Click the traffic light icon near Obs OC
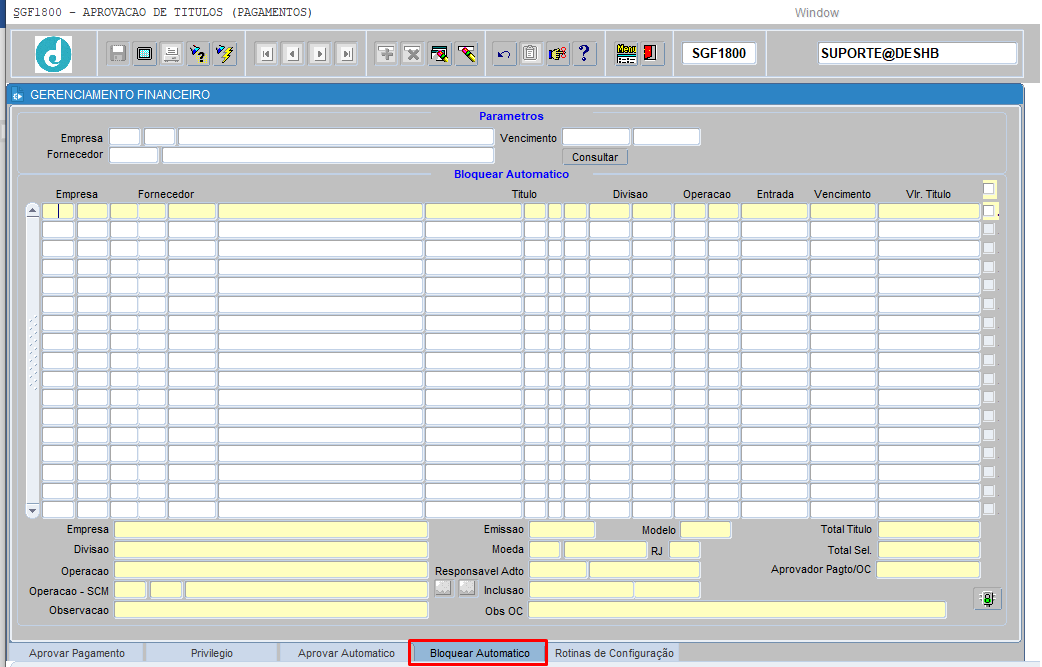 [988, 599]
